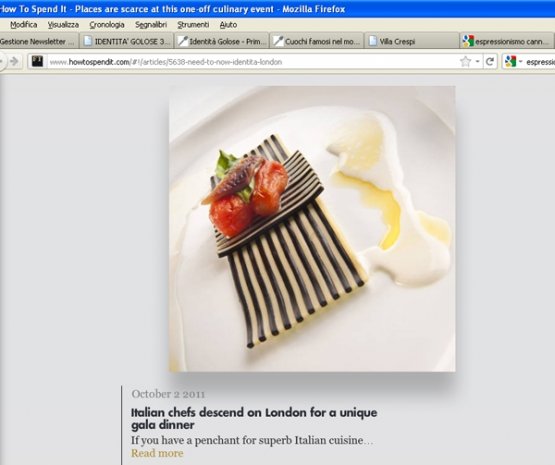
Task: Click the forward navigation arrow
Action: point(14,62)
